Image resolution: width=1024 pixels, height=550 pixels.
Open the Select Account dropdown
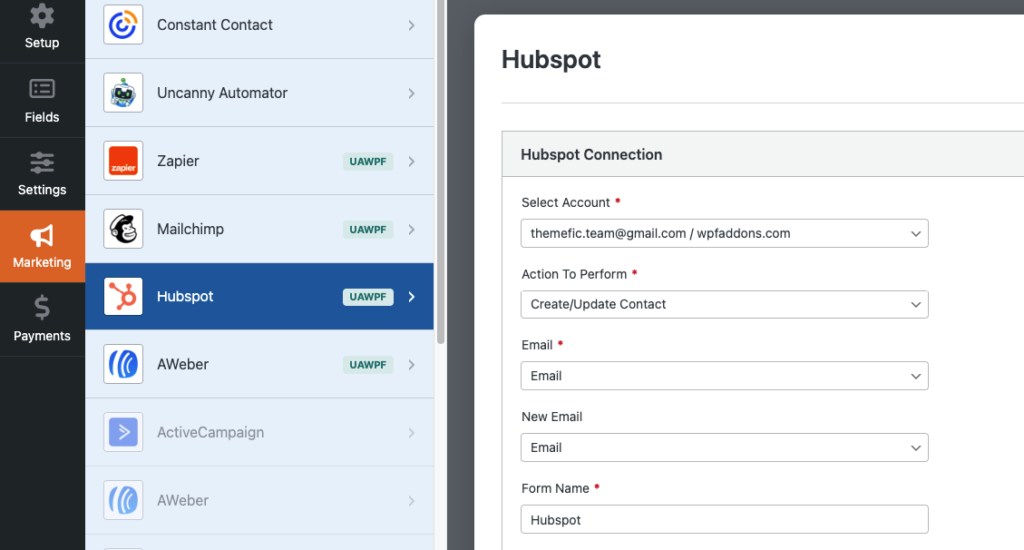click(724, 233)
